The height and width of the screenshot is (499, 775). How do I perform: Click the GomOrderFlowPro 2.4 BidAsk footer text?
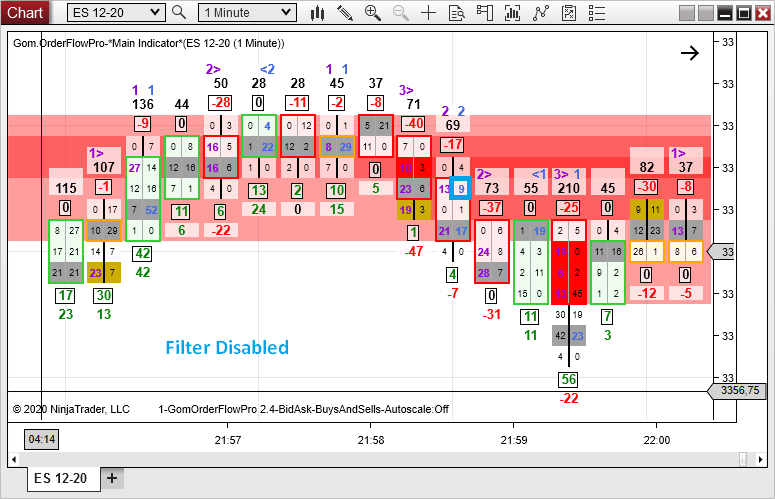tap(303, 409)
